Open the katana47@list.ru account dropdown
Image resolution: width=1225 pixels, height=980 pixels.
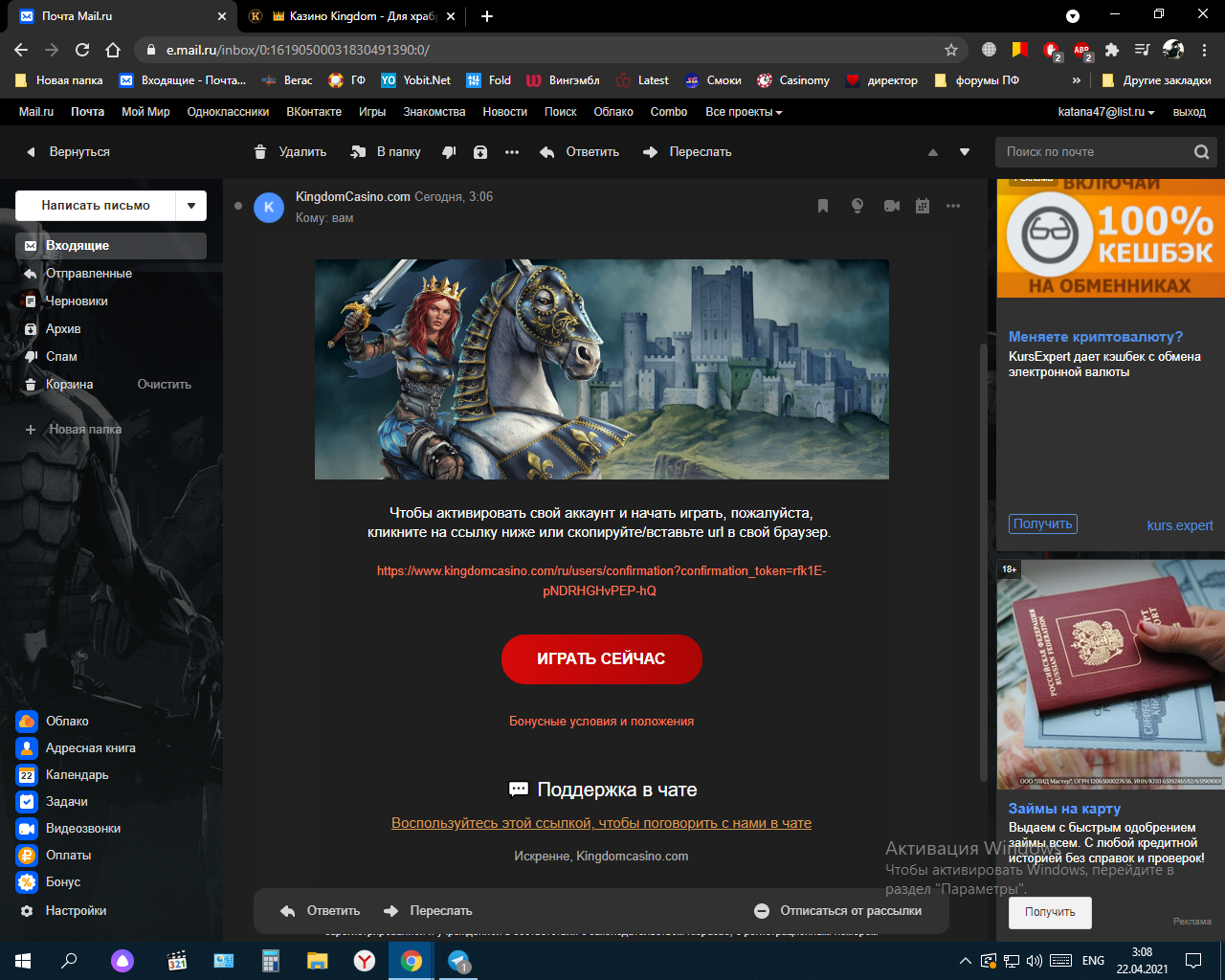click(1106, 112)
